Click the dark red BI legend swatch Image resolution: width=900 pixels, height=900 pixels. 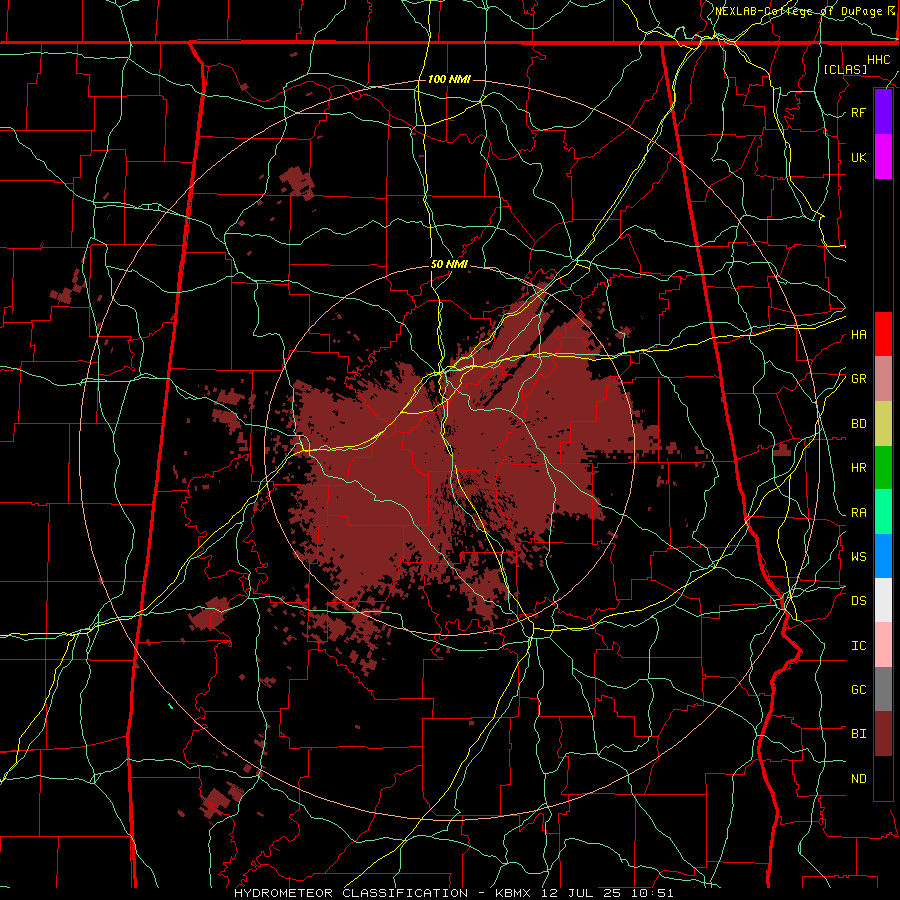pyautogui.click(x=883, y=734)
